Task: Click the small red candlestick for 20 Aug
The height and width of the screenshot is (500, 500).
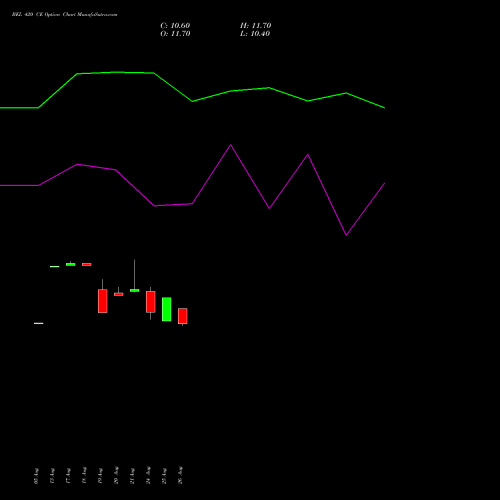Action: click(x=119, y=294)
